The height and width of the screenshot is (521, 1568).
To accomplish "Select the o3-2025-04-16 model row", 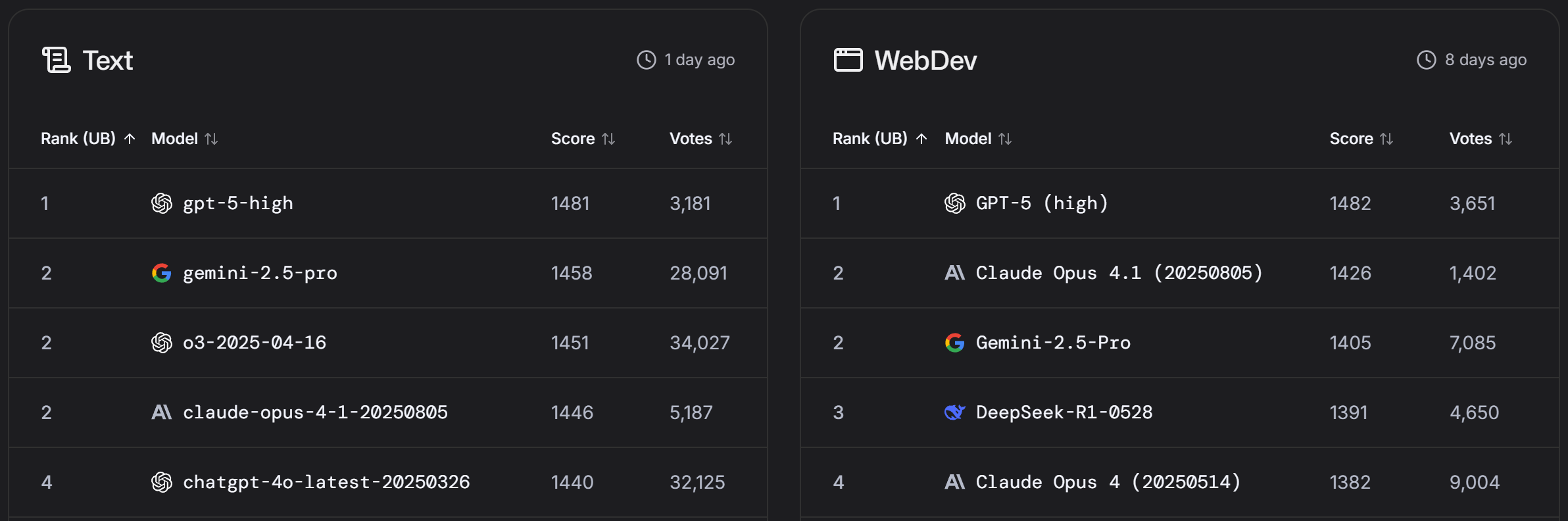I will tap(388, 343).
